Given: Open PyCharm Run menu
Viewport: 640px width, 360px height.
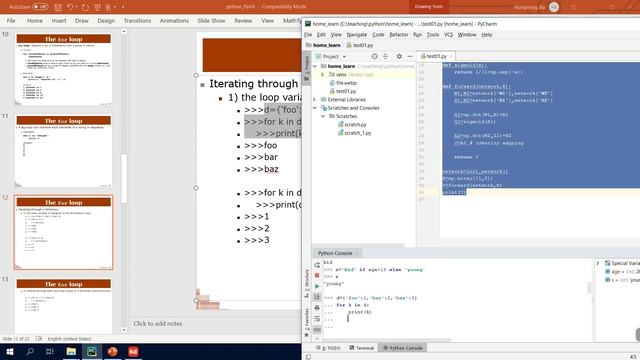Looking at the screenshot, I should (x=417, y=35).
